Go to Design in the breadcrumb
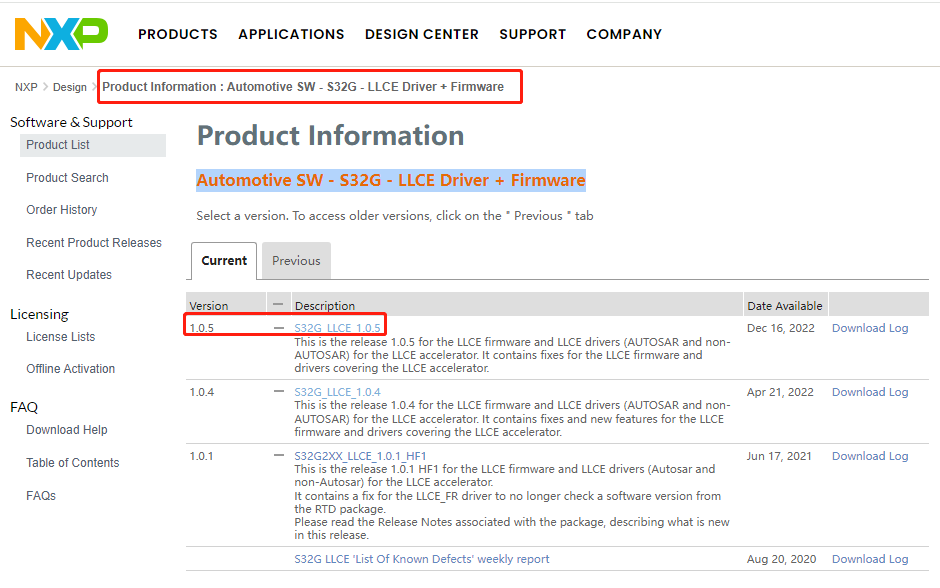This screenshot has width=940, height=588. (x=70, y=87)
